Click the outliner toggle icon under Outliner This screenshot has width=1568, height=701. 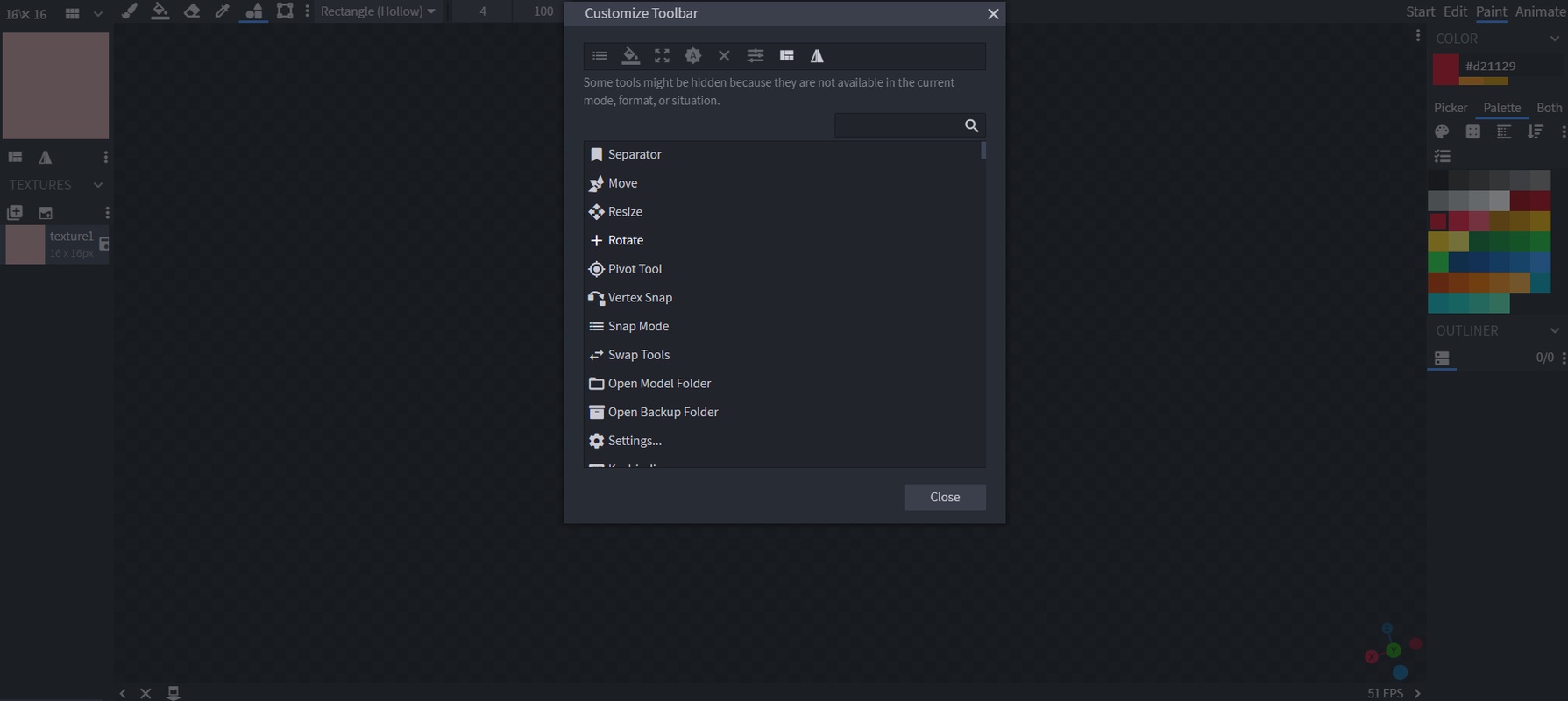pos(1442,358)
